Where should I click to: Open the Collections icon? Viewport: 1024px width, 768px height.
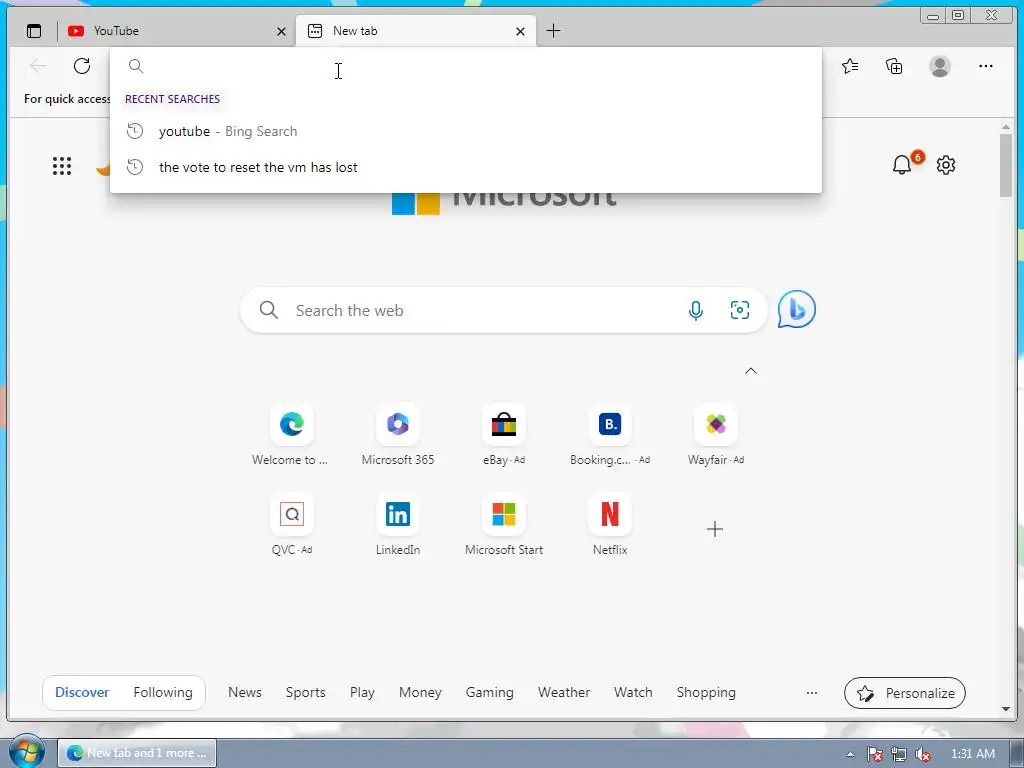(x=894, y=66)
